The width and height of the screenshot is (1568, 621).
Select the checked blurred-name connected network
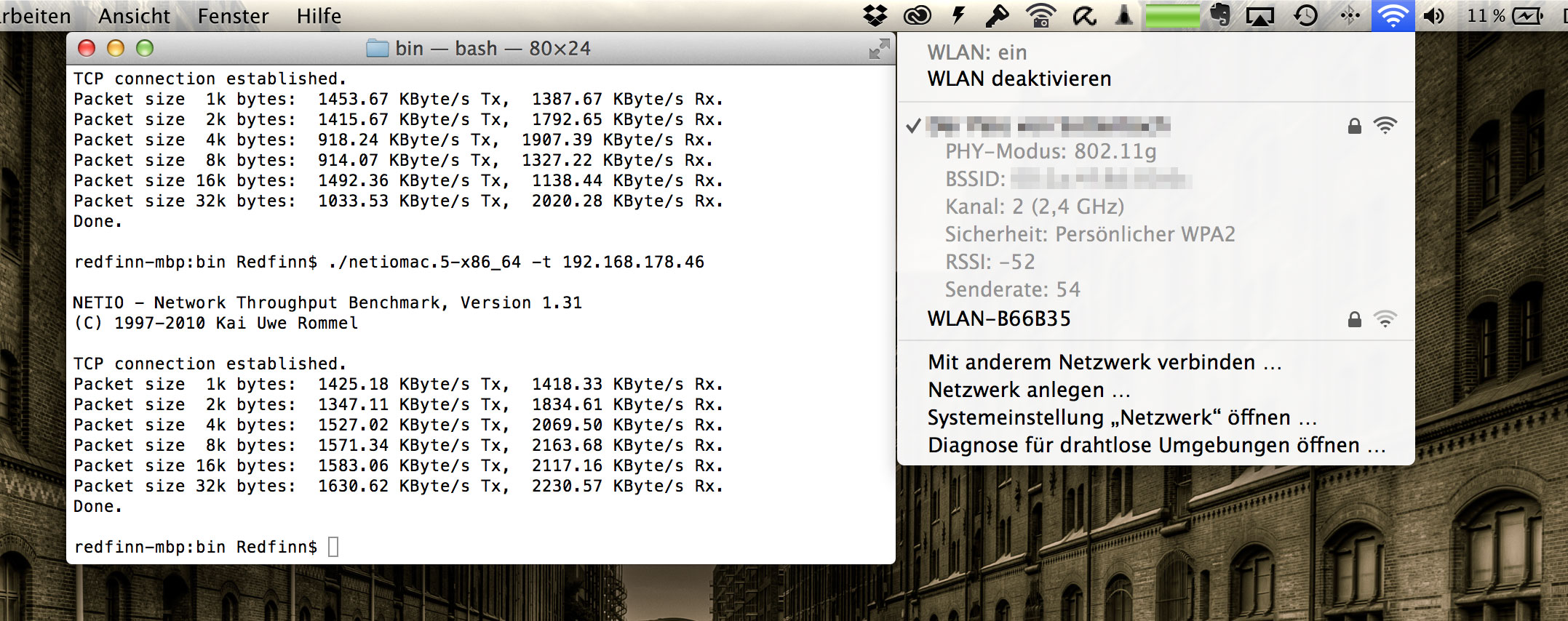[1048, 127]
